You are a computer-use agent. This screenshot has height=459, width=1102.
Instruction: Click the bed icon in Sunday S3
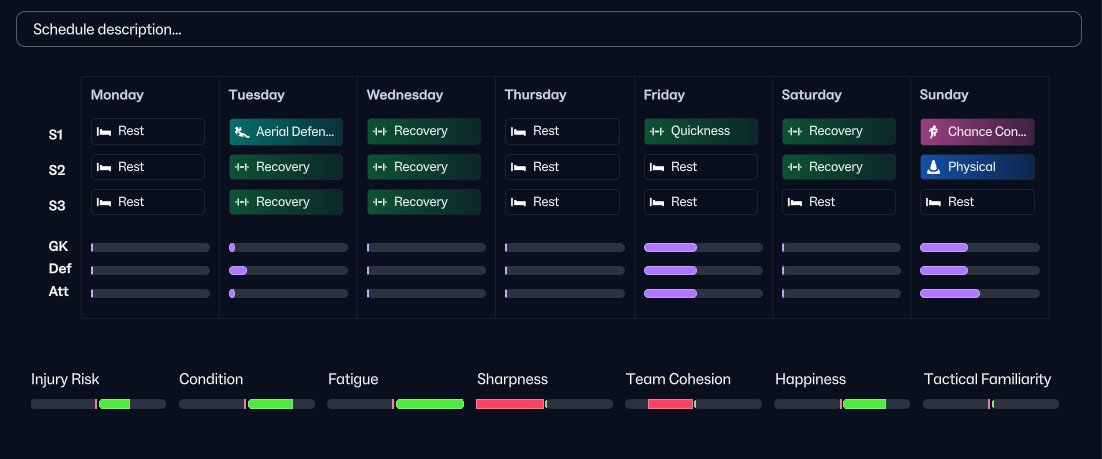click(x=933, y=202)
